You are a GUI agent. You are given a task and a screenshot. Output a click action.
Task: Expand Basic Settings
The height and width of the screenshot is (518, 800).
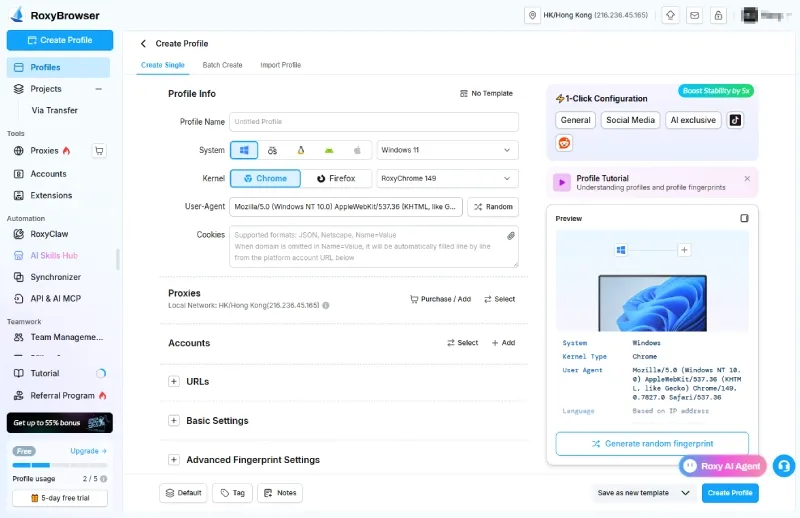(174, 421)
